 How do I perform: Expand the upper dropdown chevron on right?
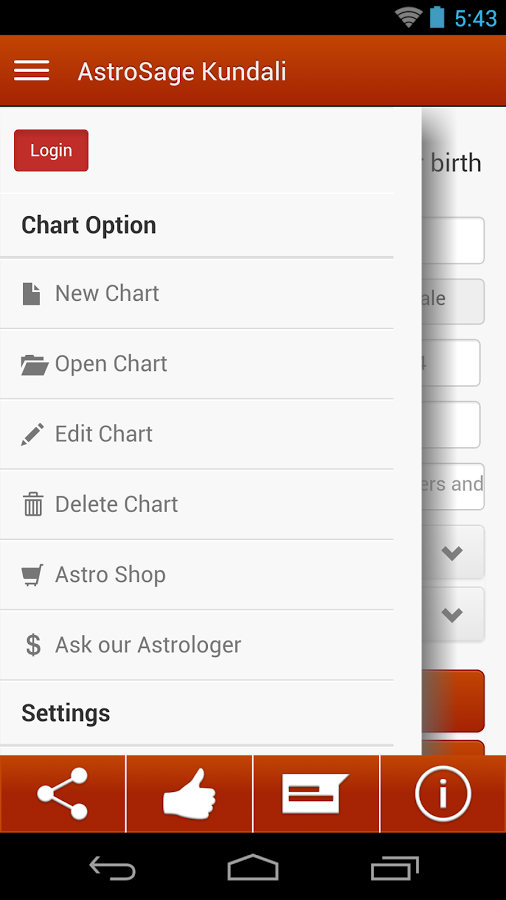[x=452, y=553]
